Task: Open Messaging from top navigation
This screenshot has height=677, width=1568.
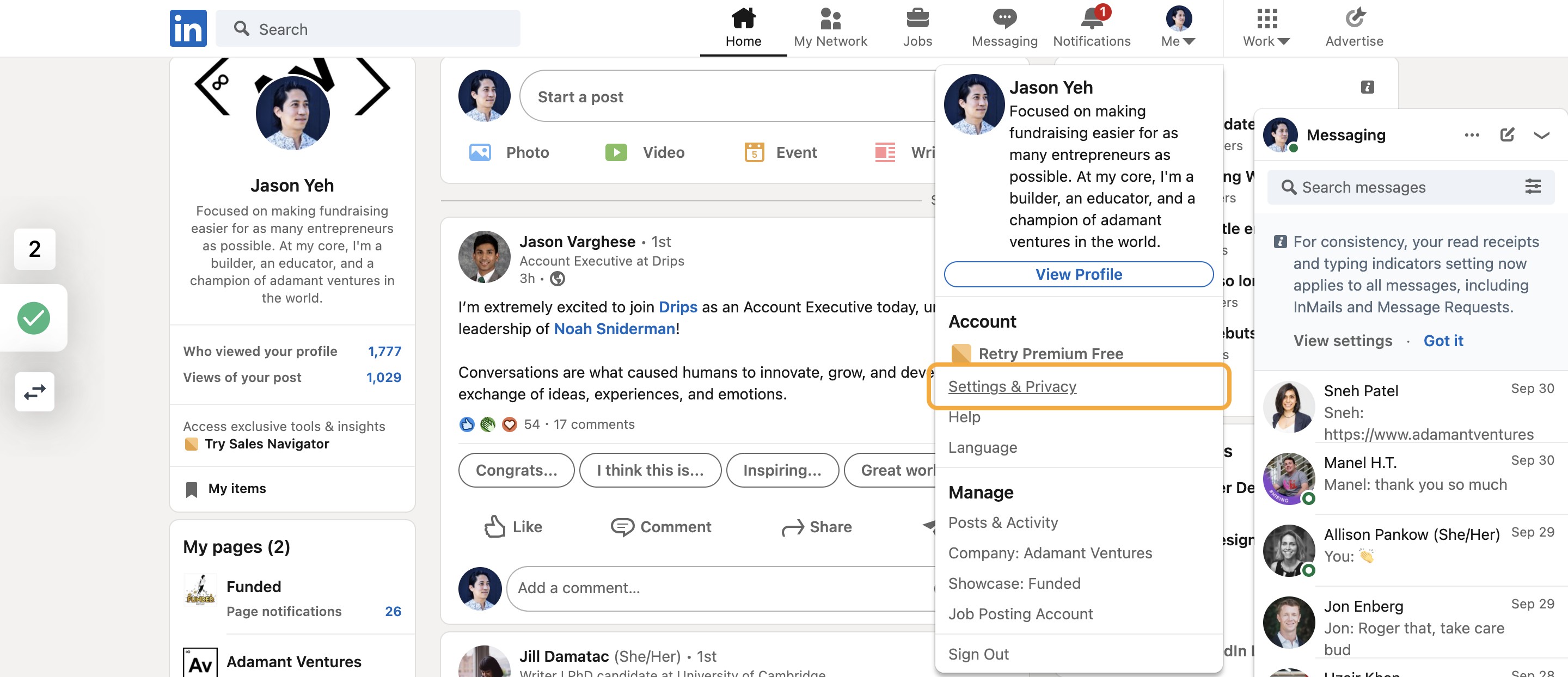Action: [1004, 28]
